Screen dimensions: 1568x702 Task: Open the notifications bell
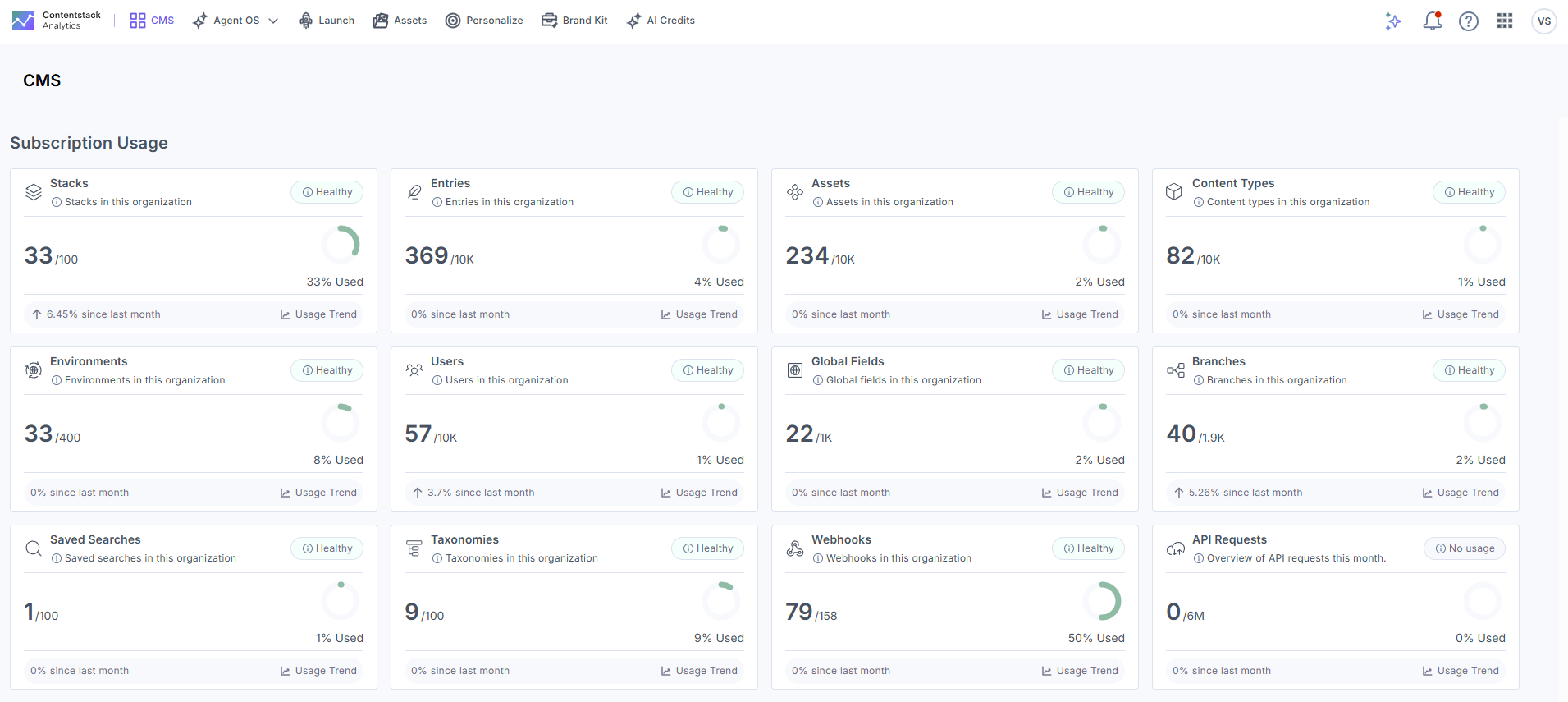(x=1433, y=21)
